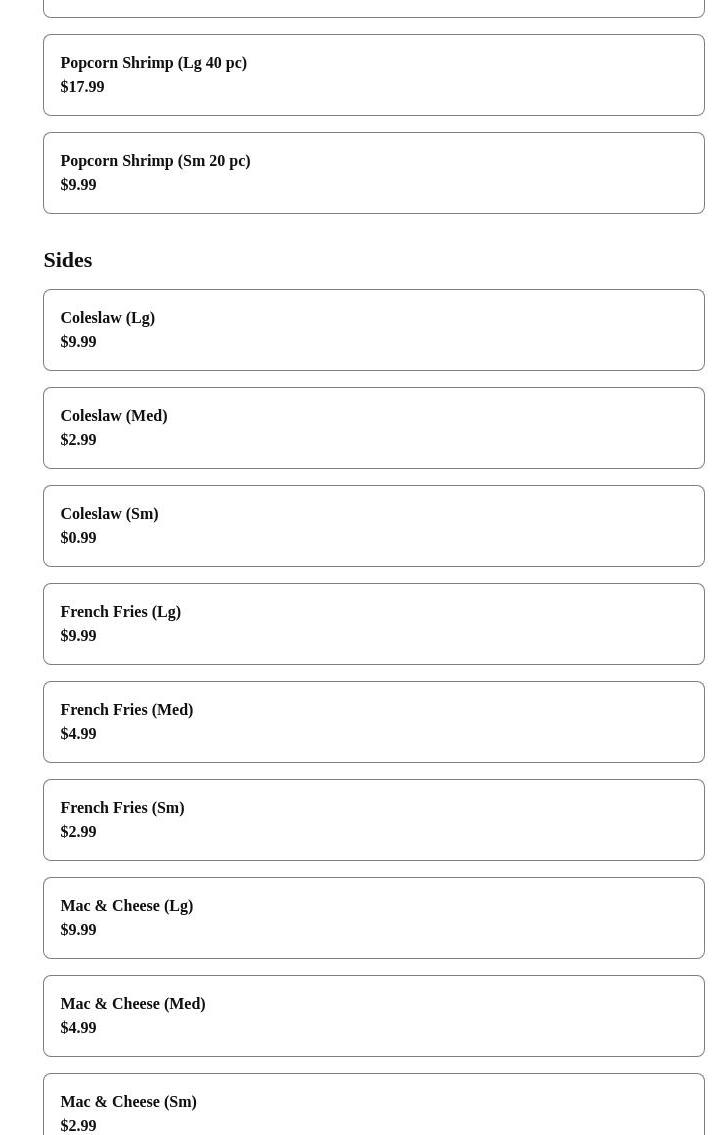Viewport: 728px width, 1135px height.
Task: Choose the French Fries (Med) card
Action: tap(373, 722)
